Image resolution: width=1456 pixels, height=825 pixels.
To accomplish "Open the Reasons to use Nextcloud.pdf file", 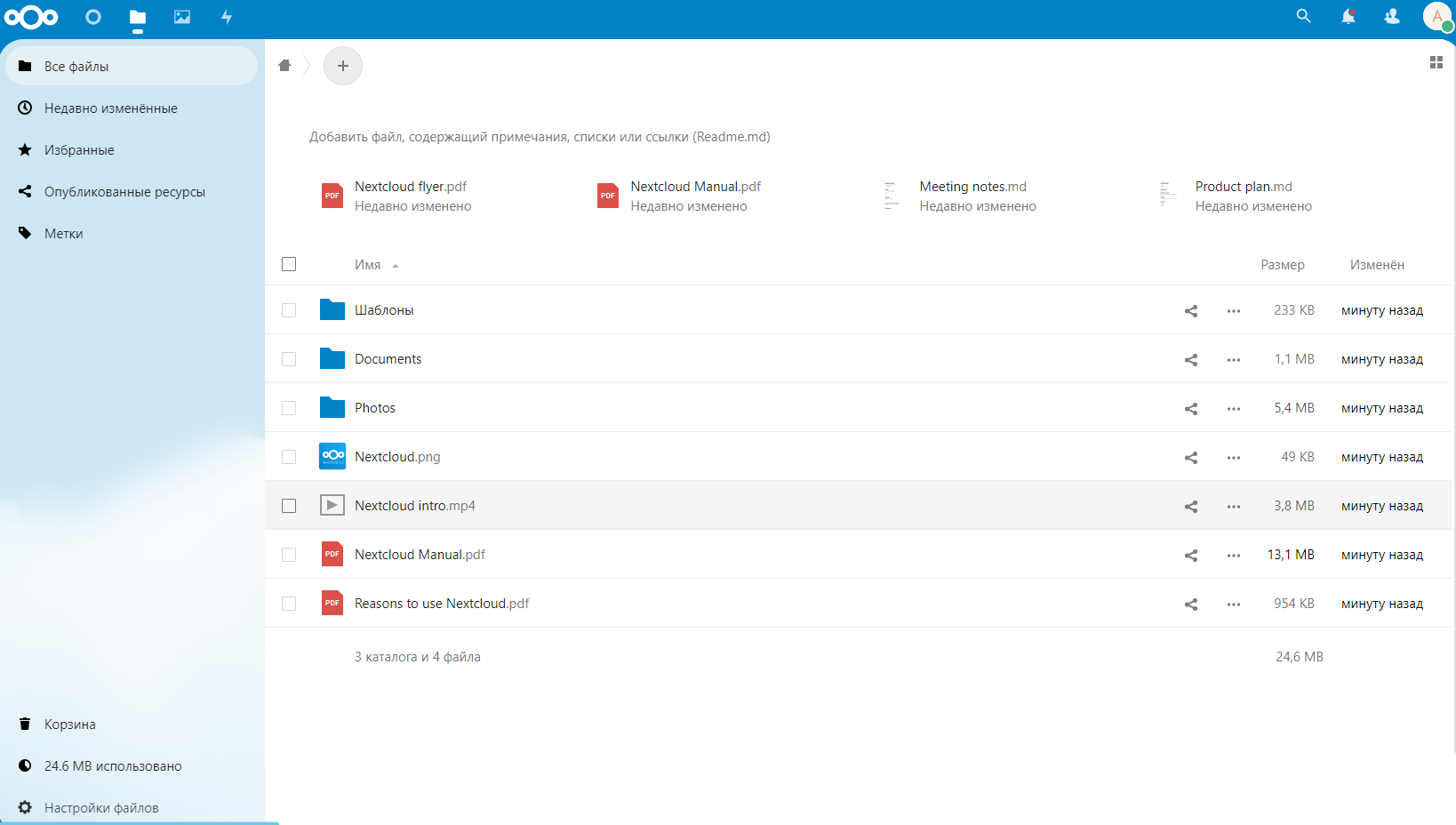I will (441, 604).
